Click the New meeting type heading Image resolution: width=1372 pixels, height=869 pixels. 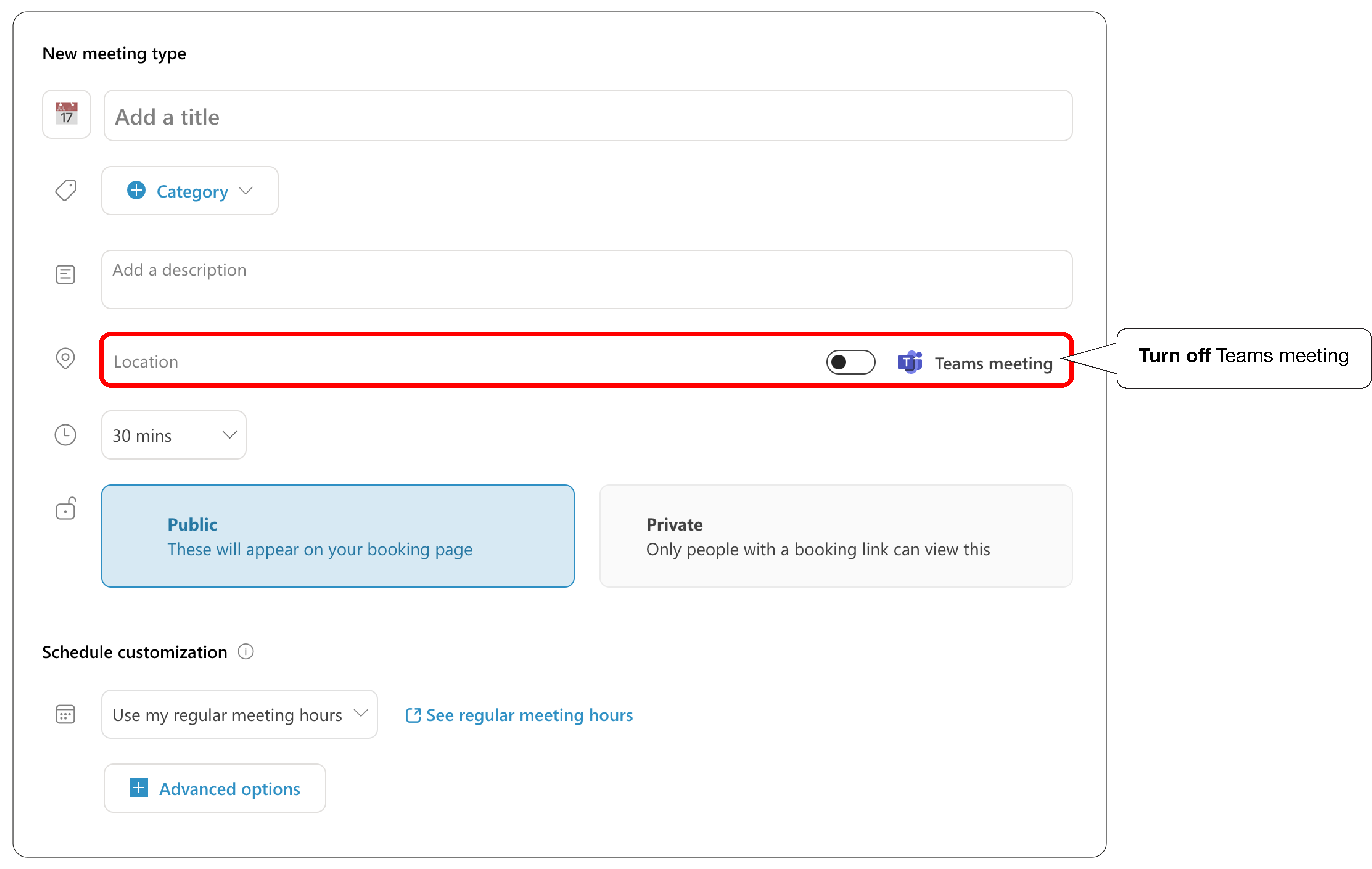[114, 54]
